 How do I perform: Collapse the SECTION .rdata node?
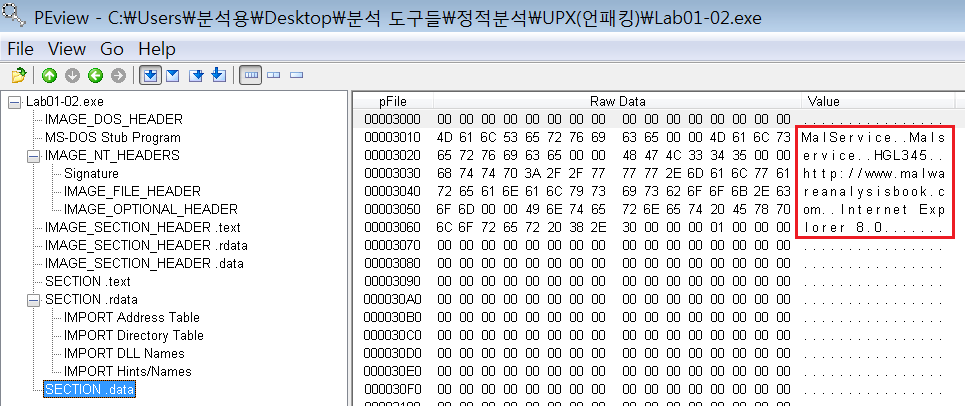(33, 300)
